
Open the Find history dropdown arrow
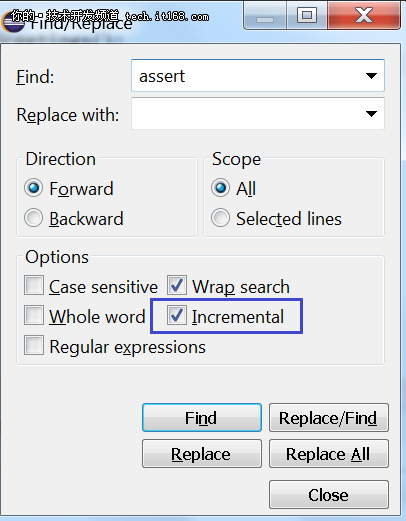pyautogui.click(x=371, y=76)
